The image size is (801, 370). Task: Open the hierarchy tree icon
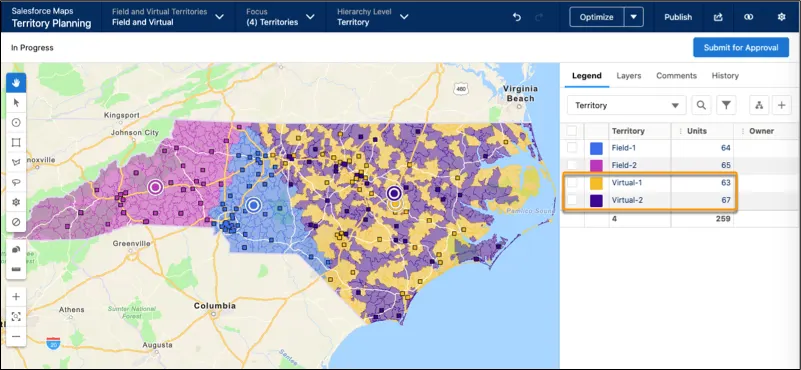759,105
